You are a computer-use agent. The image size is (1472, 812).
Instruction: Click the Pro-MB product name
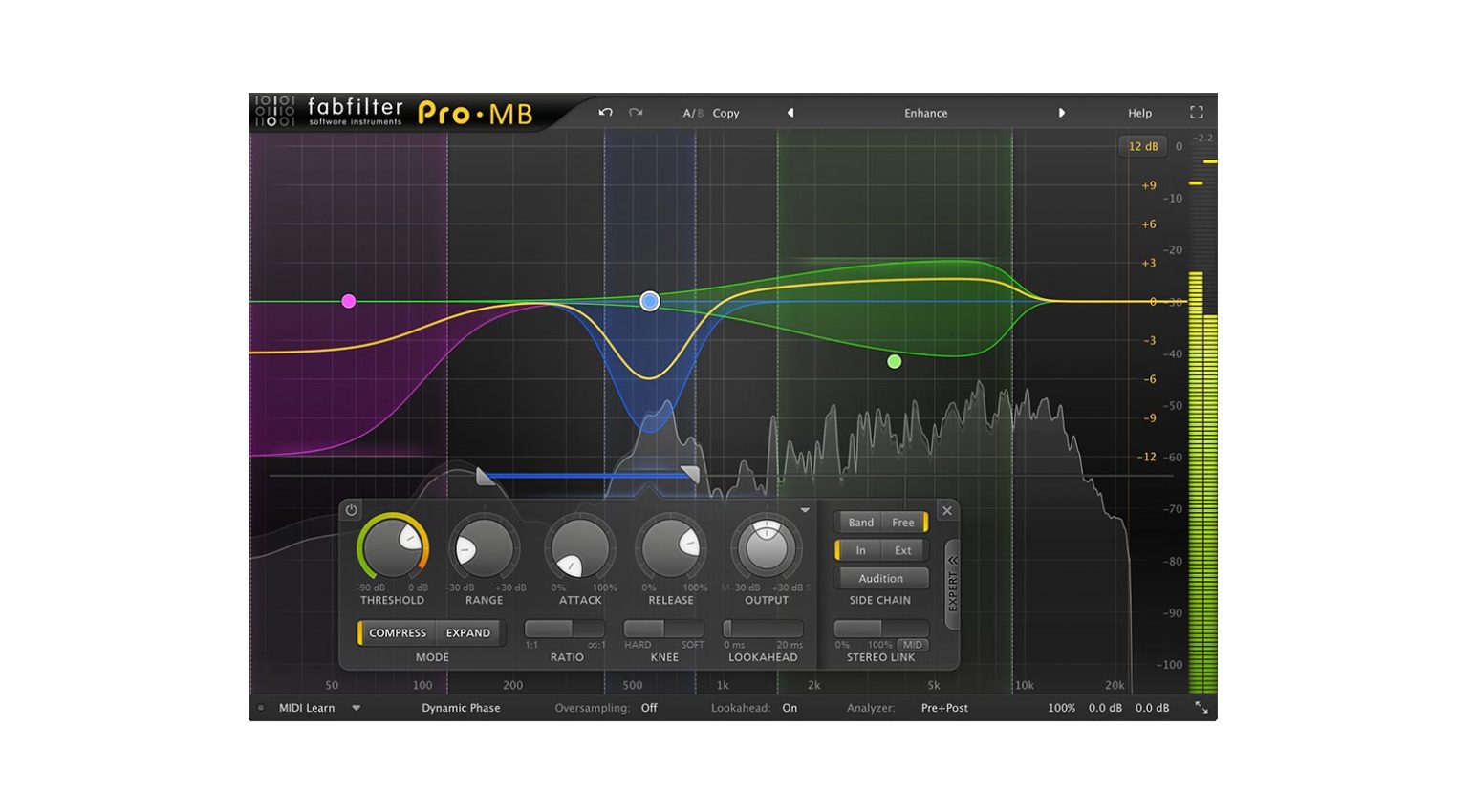click(475, 114)
